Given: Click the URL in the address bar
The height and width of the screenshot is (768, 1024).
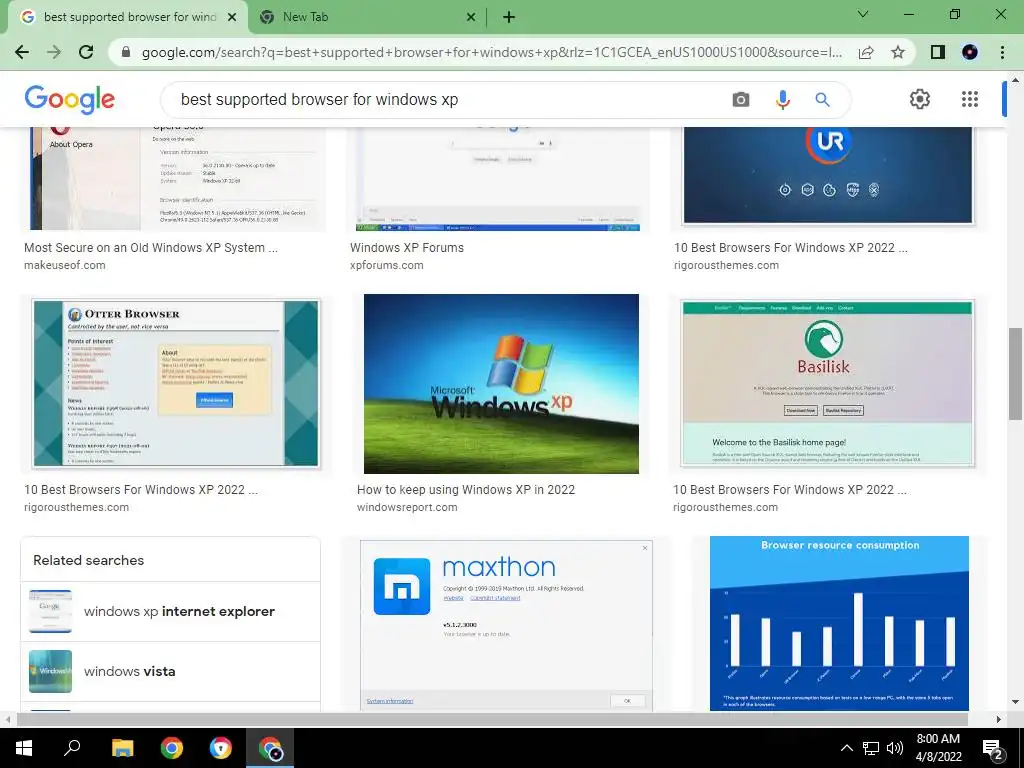Looking at the screenshot, I should [x=491, y=52].
